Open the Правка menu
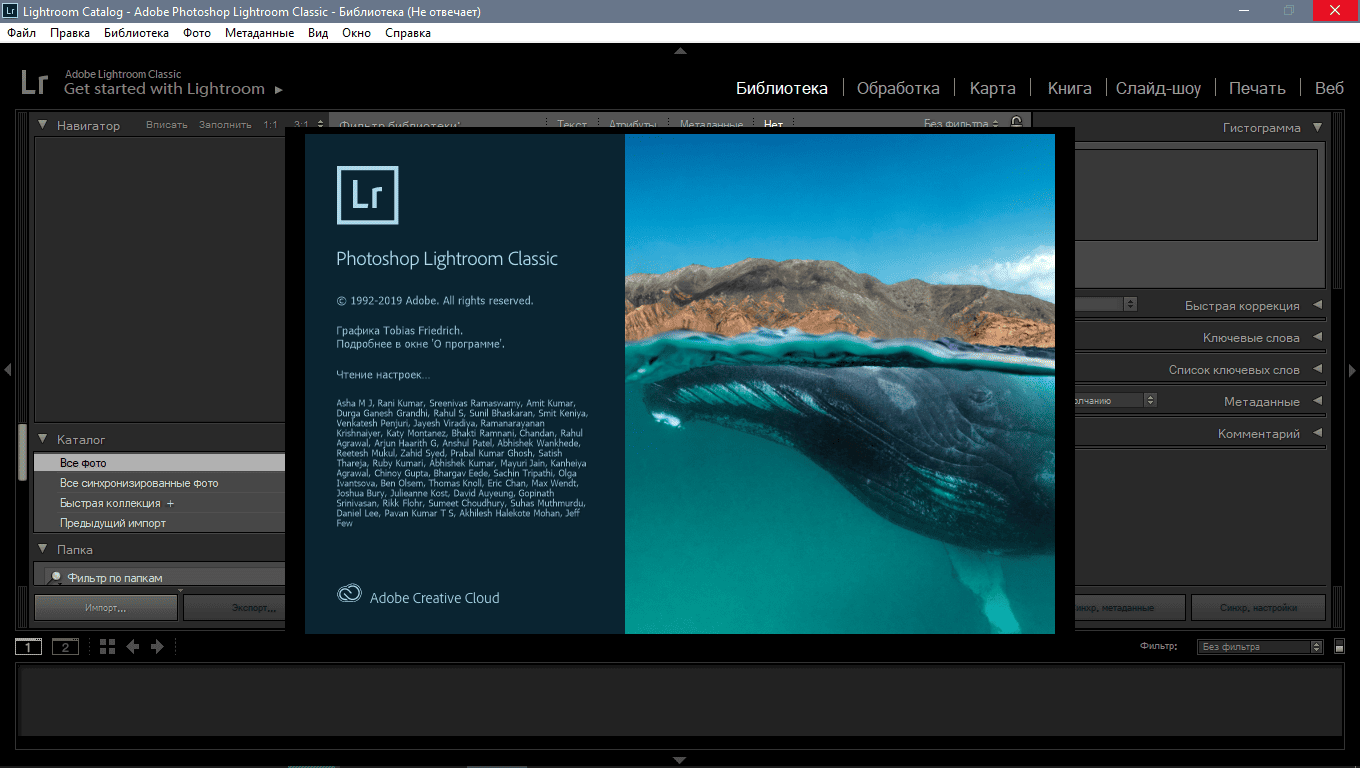Screen dimensions: 1360x768 (x=70, y=33)
